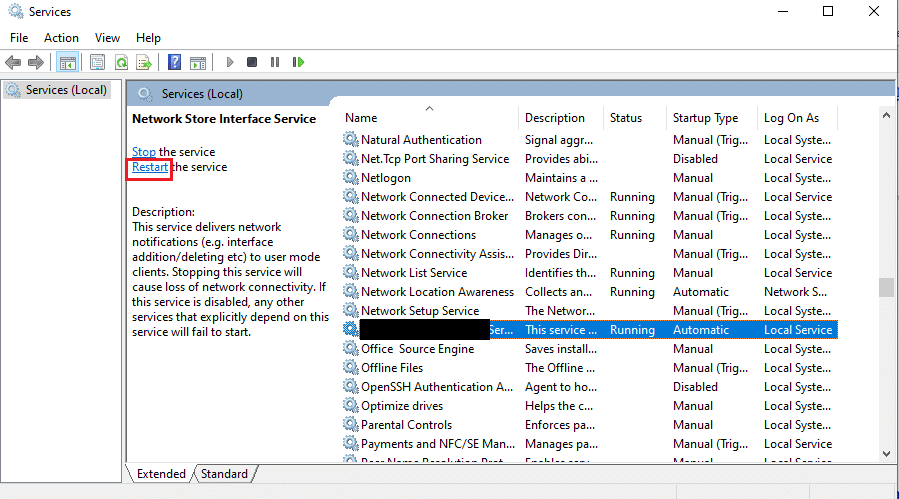Toggle Show/Hide Console Tree toolbar icon
This screenshot has width=899, height=499.
68,62
